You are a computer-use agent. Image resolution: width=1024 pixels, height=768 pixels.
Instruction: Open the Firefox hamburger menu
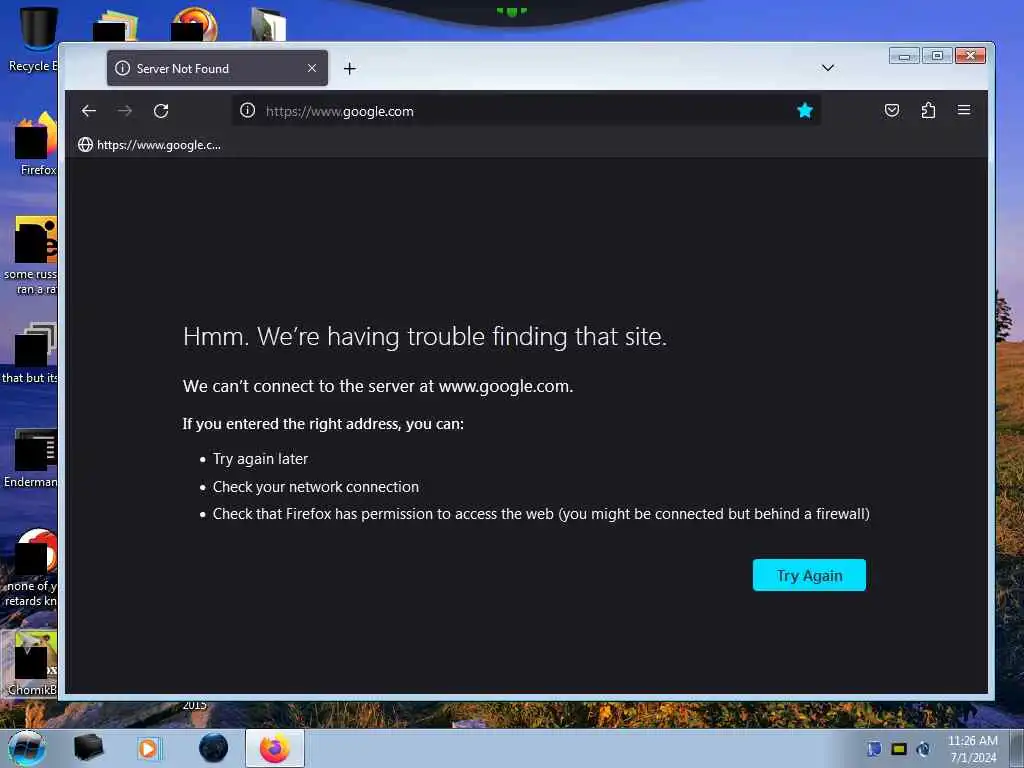(964, 110)
